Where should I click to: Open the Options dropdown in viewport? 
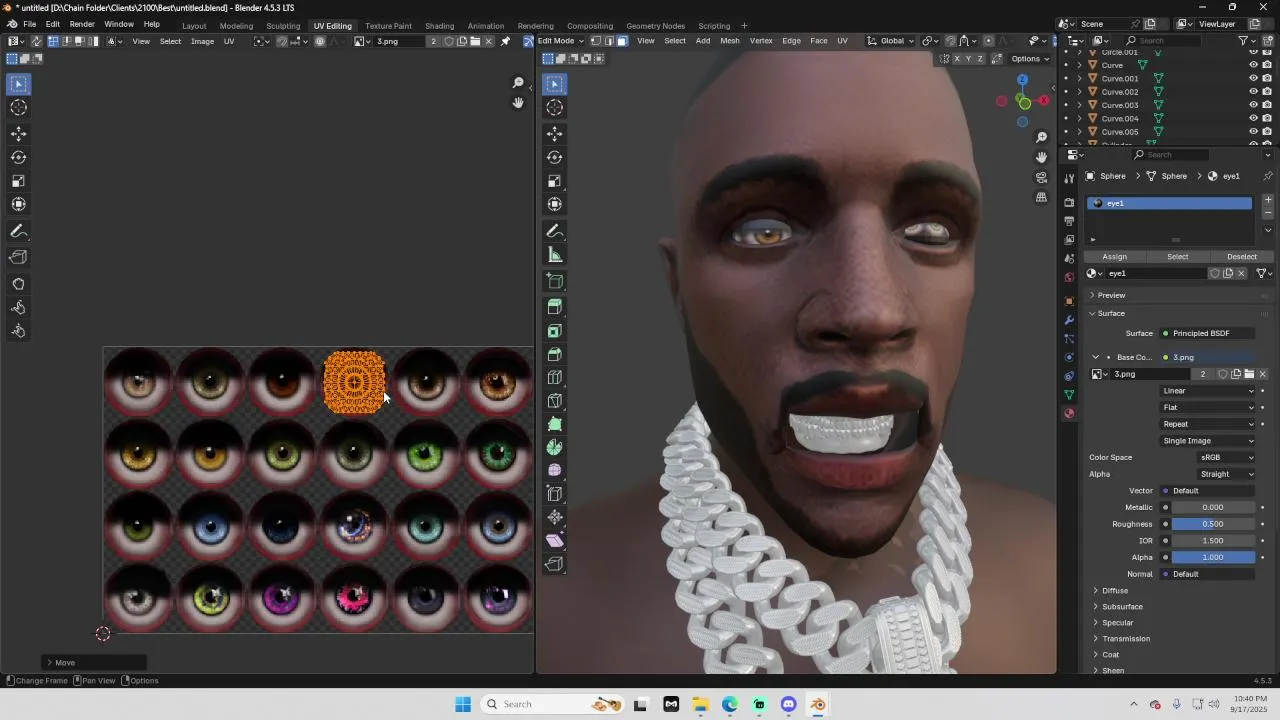(1030, 59)
